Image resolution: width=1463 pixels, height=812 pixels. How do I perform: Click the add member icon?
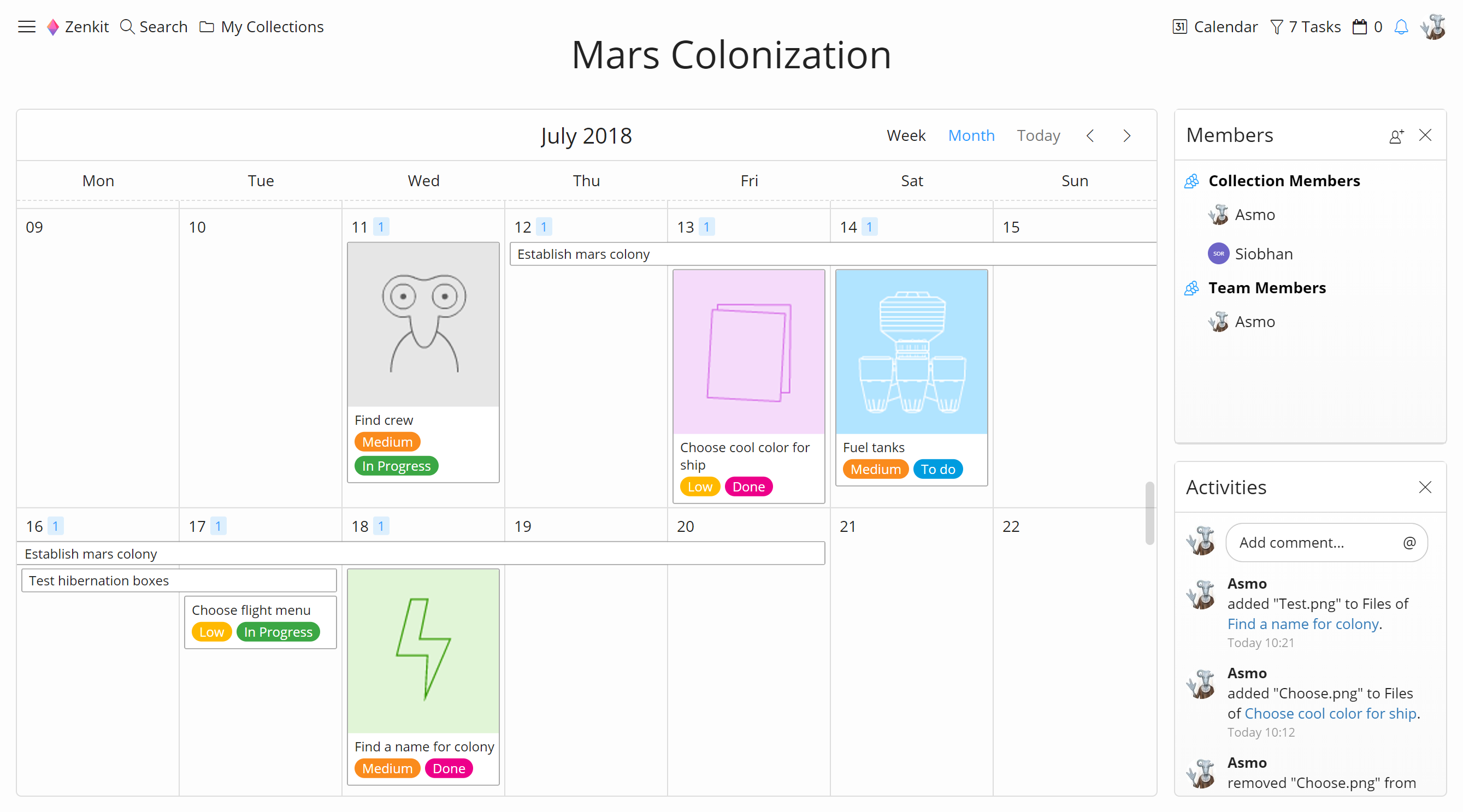pyautogui.click(x=1396, y=136)
